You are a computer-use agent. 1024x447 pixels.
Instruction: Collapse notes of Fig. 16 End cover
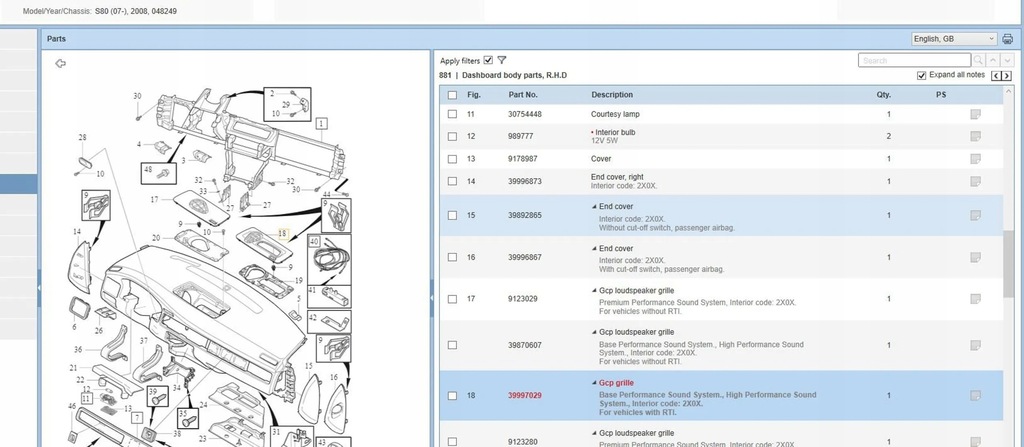click(x=594, y=248)
